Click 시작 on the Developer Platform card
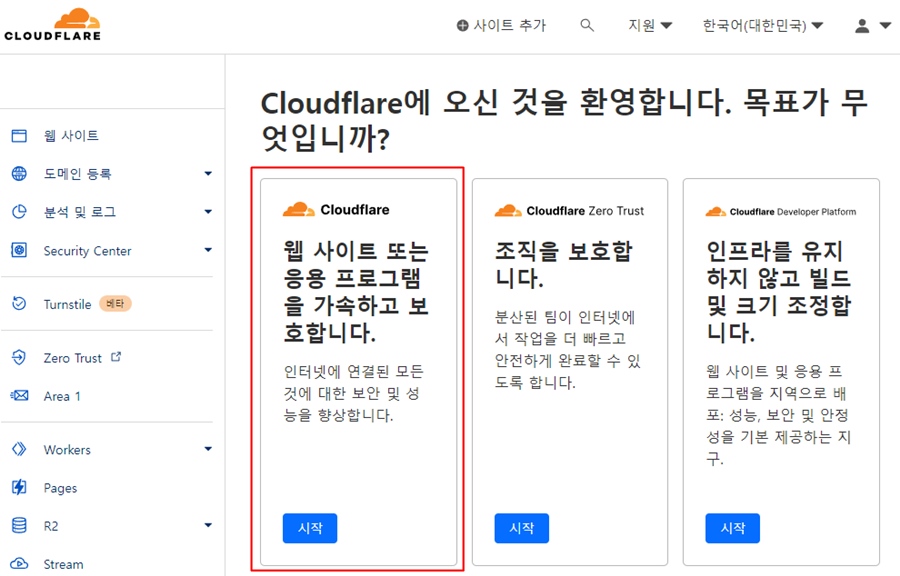Image resolution: width=900 pixels, height=576 pixels. pos(732,528)
